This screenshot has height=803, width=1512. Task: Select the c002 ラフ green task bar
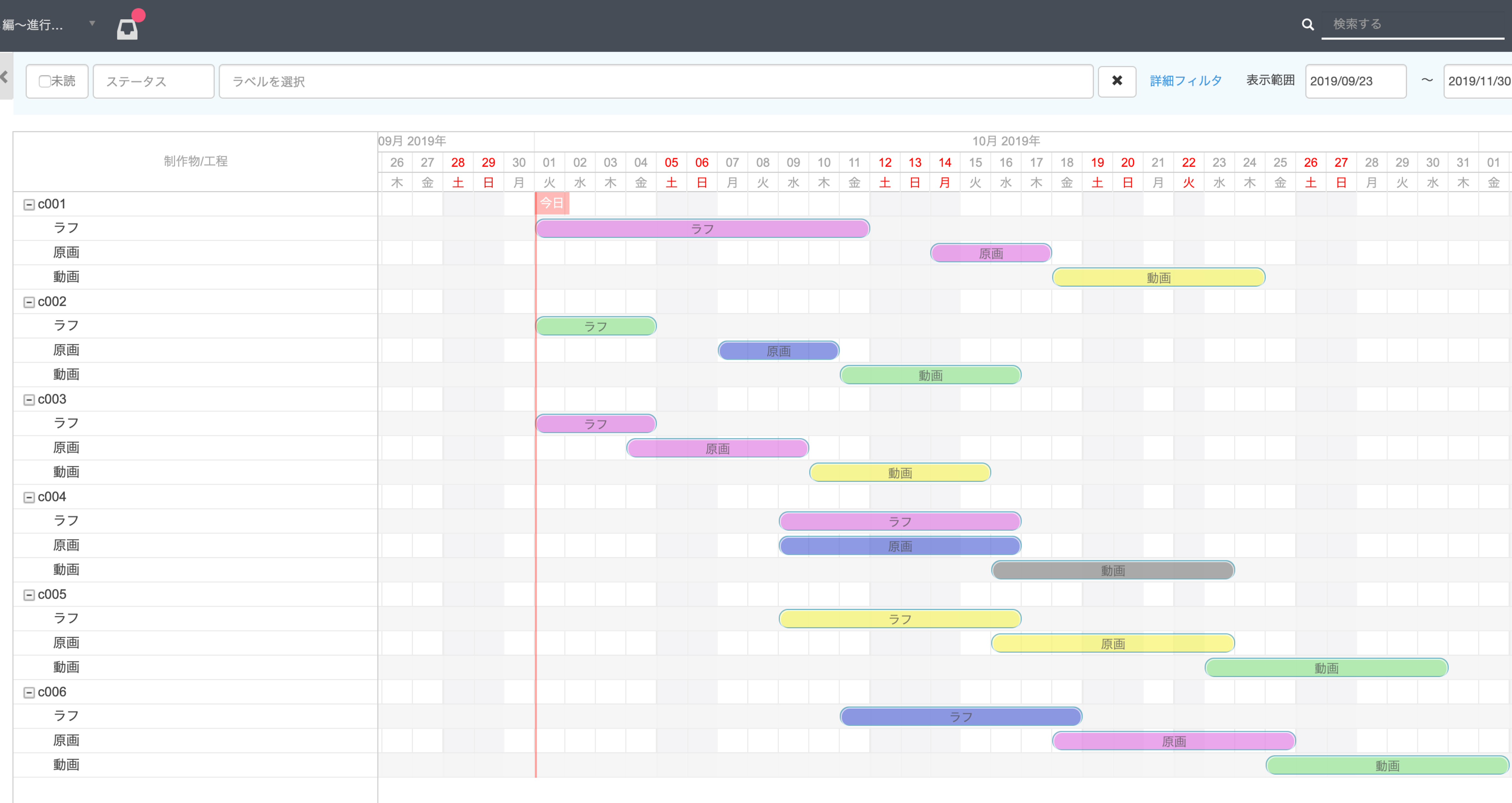tap(596, 326)
